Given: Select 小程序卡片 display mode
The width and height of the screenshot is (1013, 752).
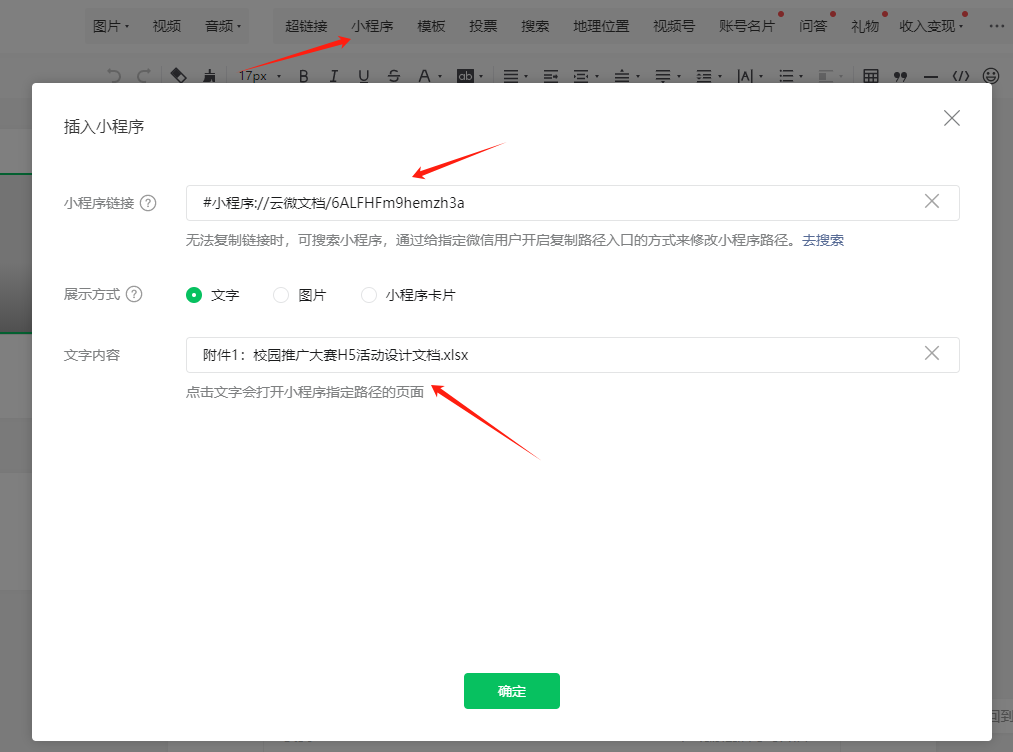Looking at the screenshot, I should (369, 295).
